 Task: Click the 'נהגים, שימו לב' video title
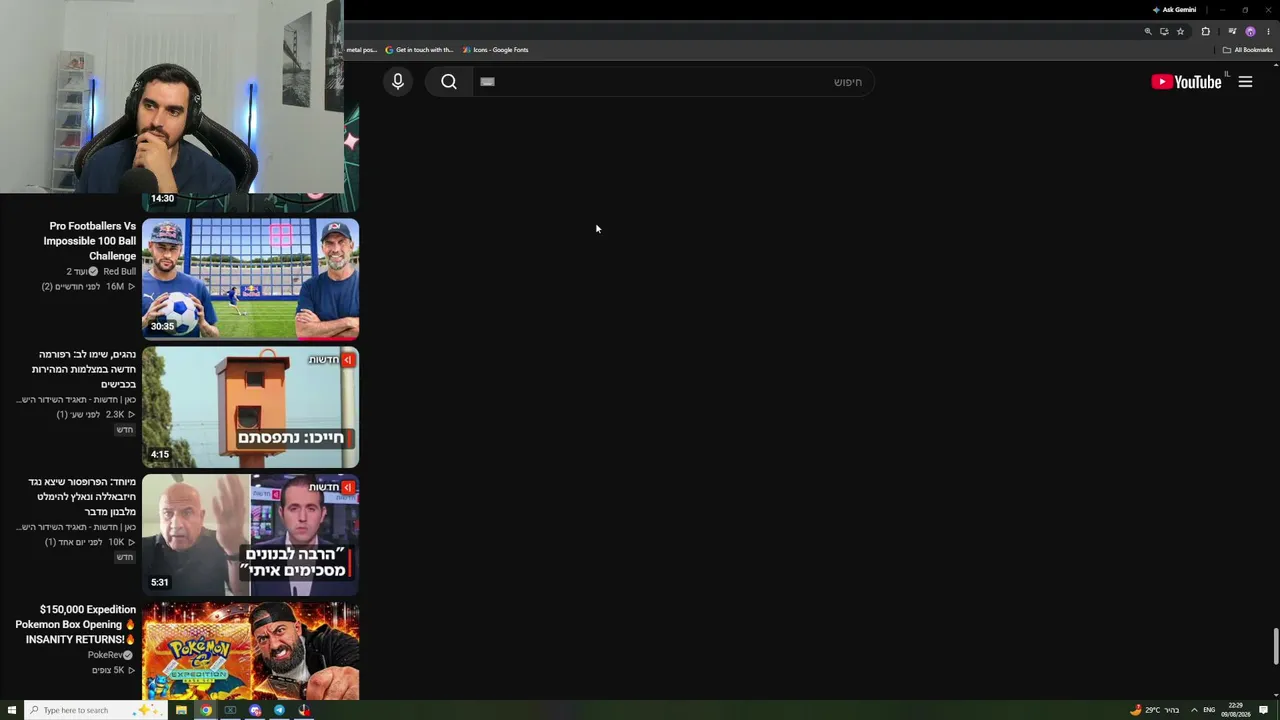coord(84,369)
